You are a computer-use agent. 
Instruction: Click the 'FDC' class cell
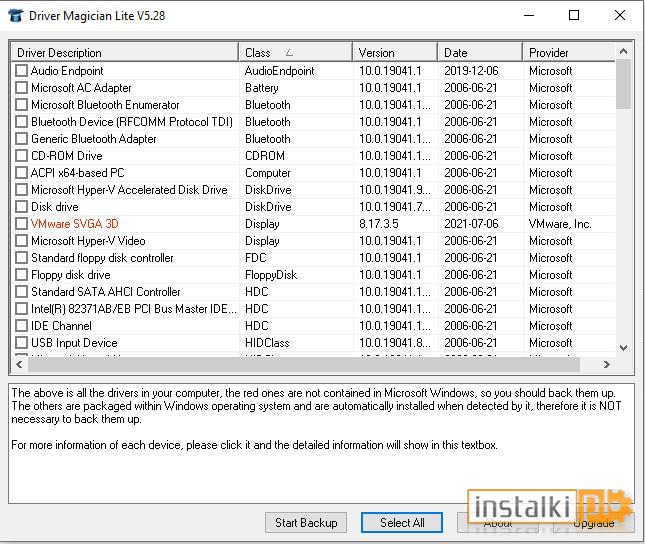click(255, 258)
